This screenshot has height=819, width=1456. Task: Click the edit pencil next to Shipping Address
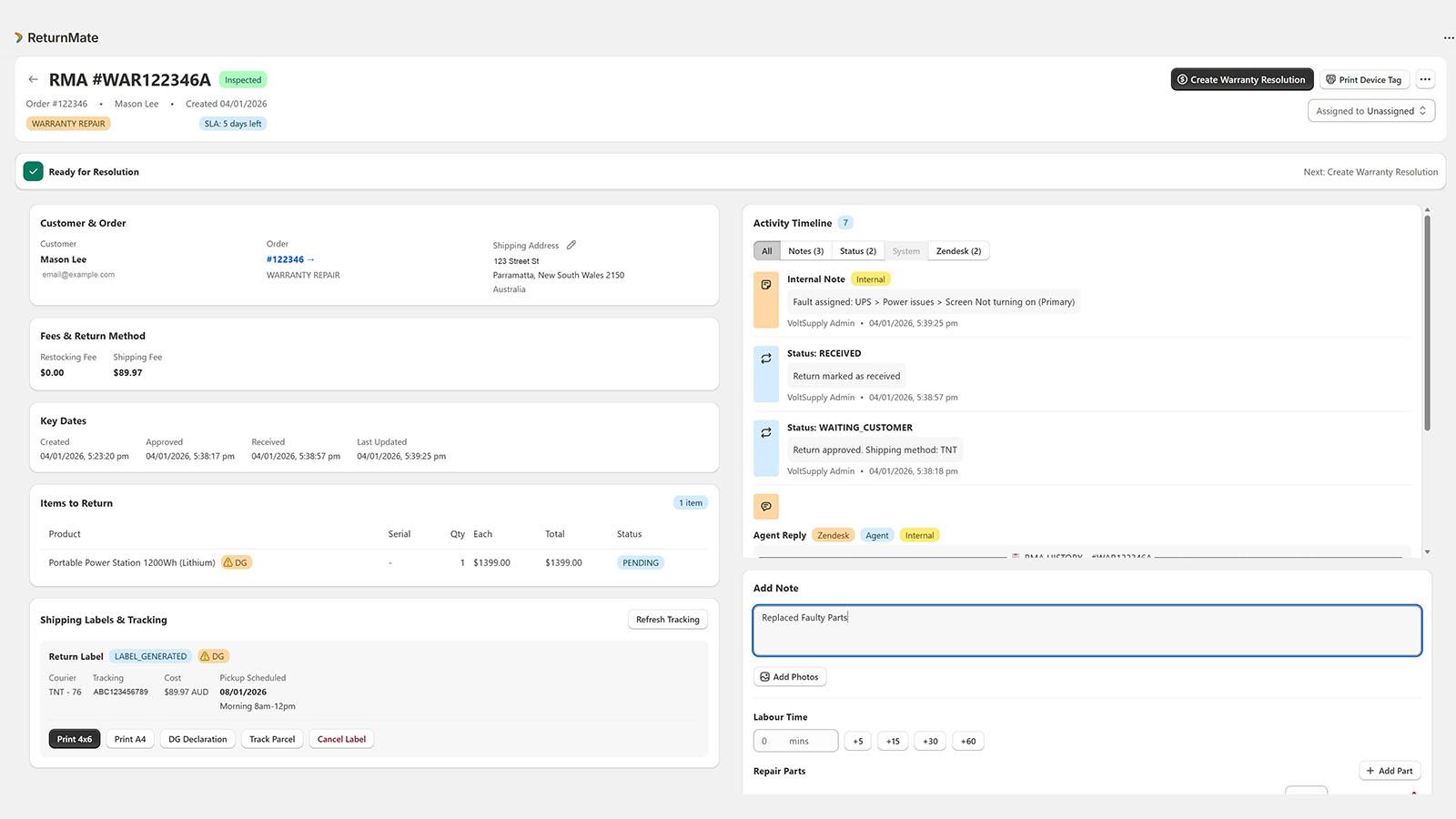(x=571, y=245)
